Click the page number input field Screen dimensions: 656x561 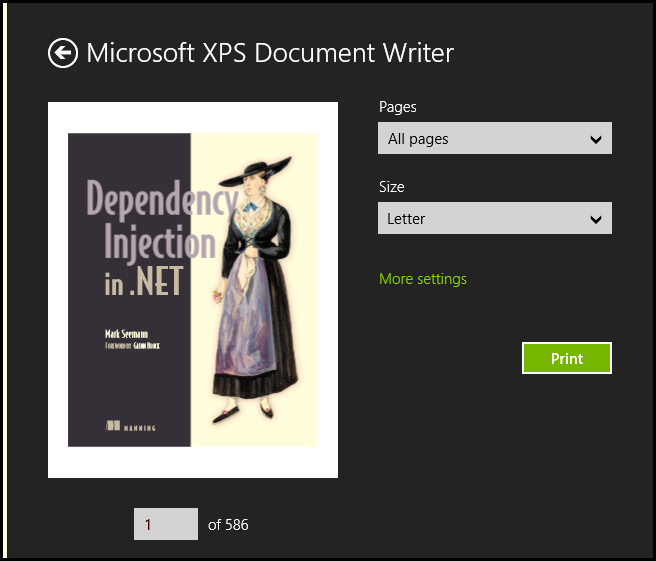tap(166, 524)
